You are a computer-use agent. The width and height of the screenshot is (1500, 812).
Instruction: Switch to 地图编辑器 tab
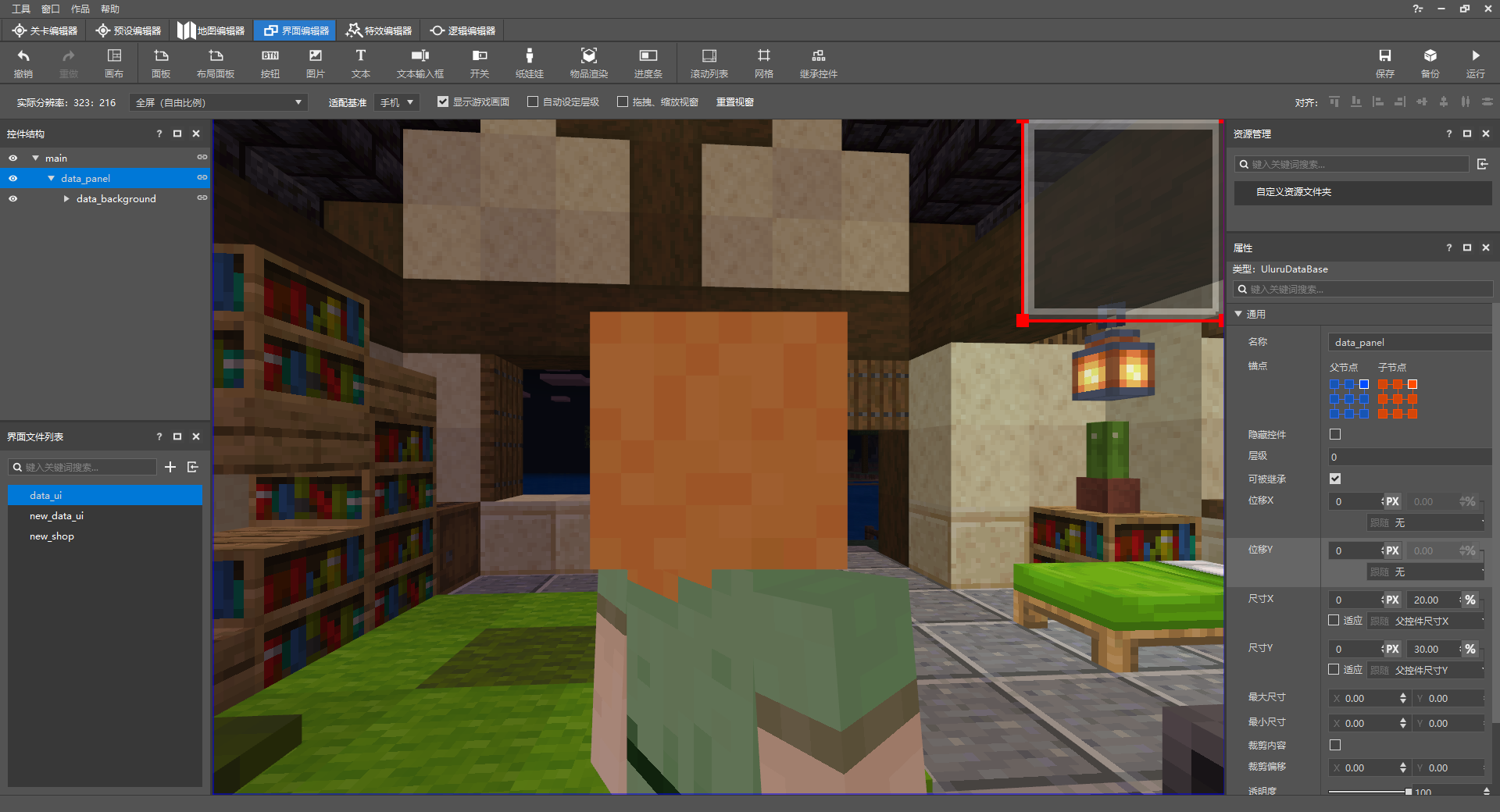click(x=211, y=30)
